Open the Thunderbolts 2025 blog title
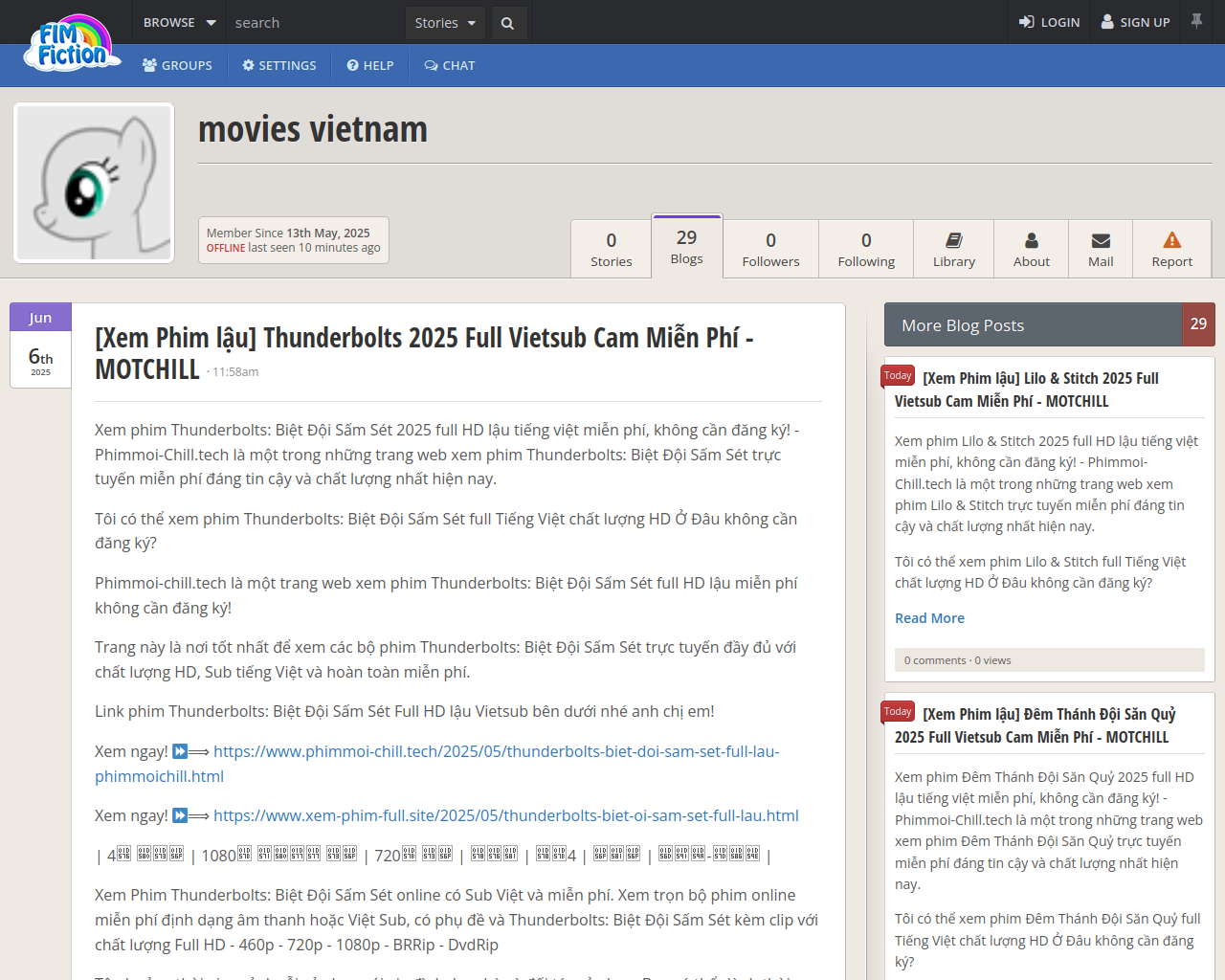This screenshot has height=980, width=1225. point(424,353)
